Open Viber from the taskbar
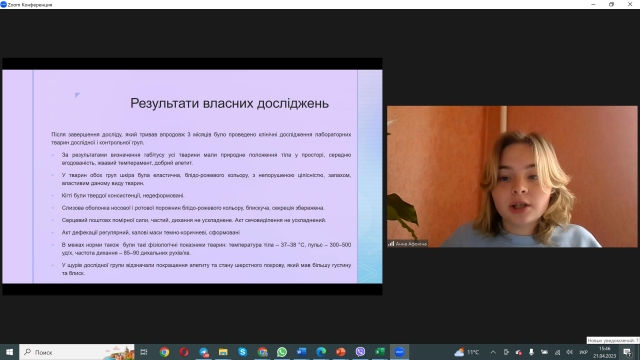Viewport: 640px width, 360px height. click(360, 352)
